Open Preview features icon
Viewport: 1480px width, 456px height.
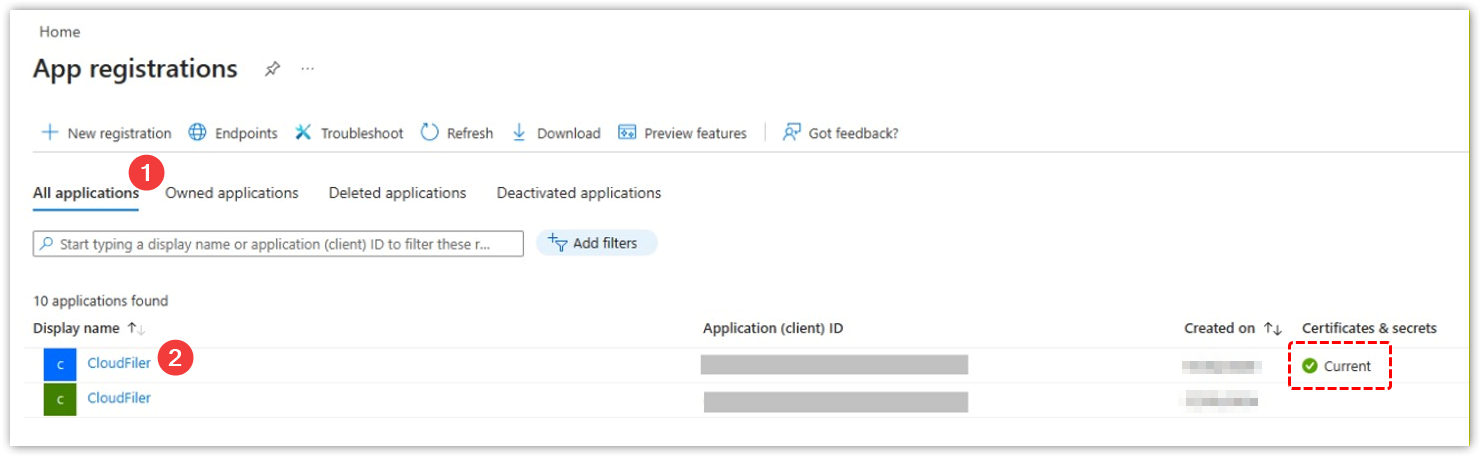pos(627,133)
